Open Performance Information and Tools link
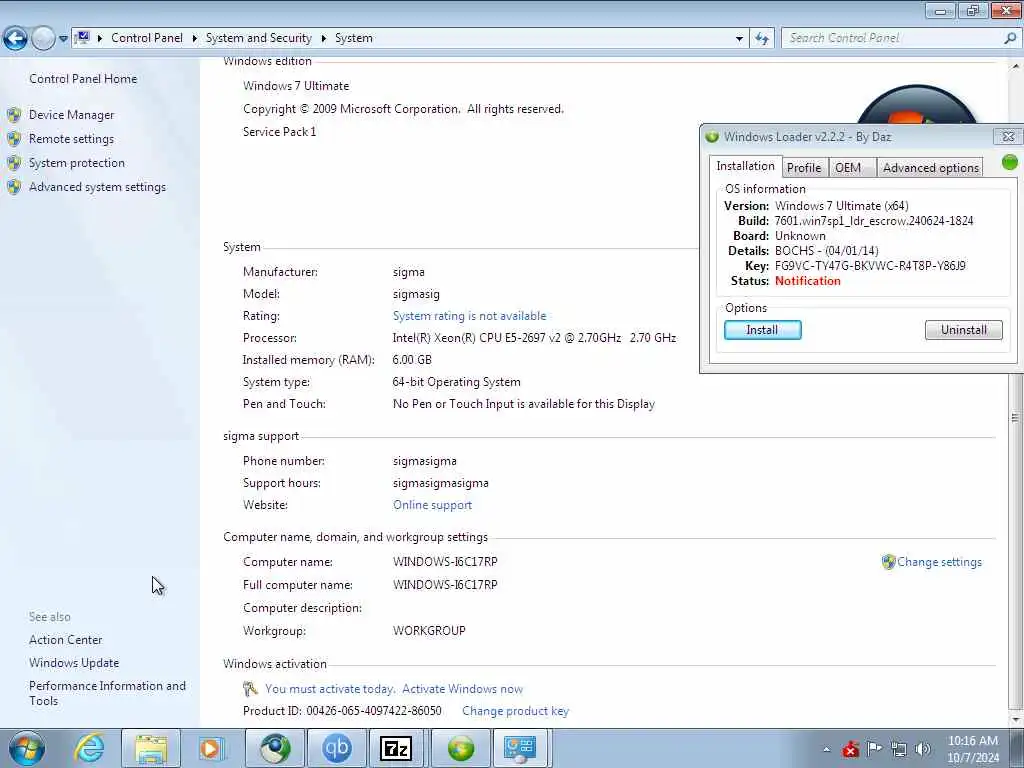Viewport: 1024px width, 768px height. pyautogui.click(x=107, y=693)
